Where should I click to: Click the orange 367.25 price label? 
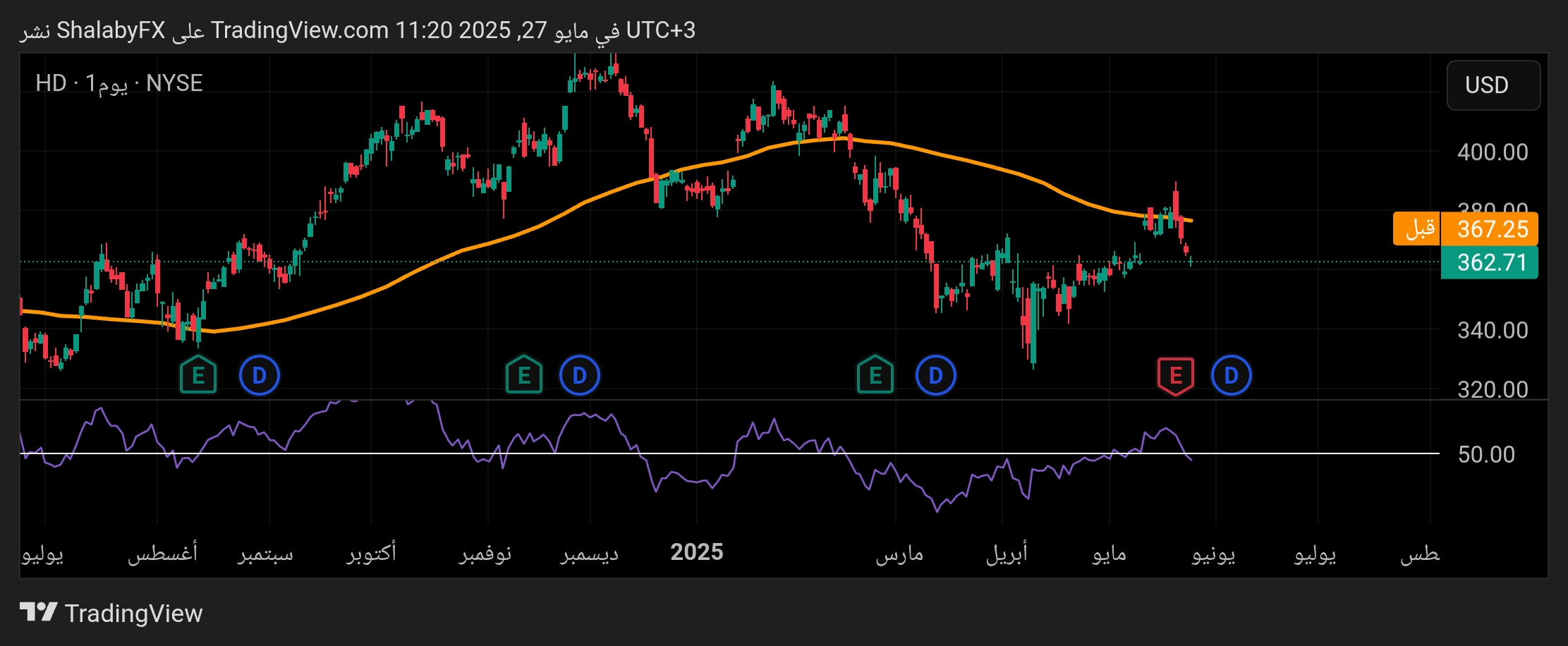(1489, 229)
